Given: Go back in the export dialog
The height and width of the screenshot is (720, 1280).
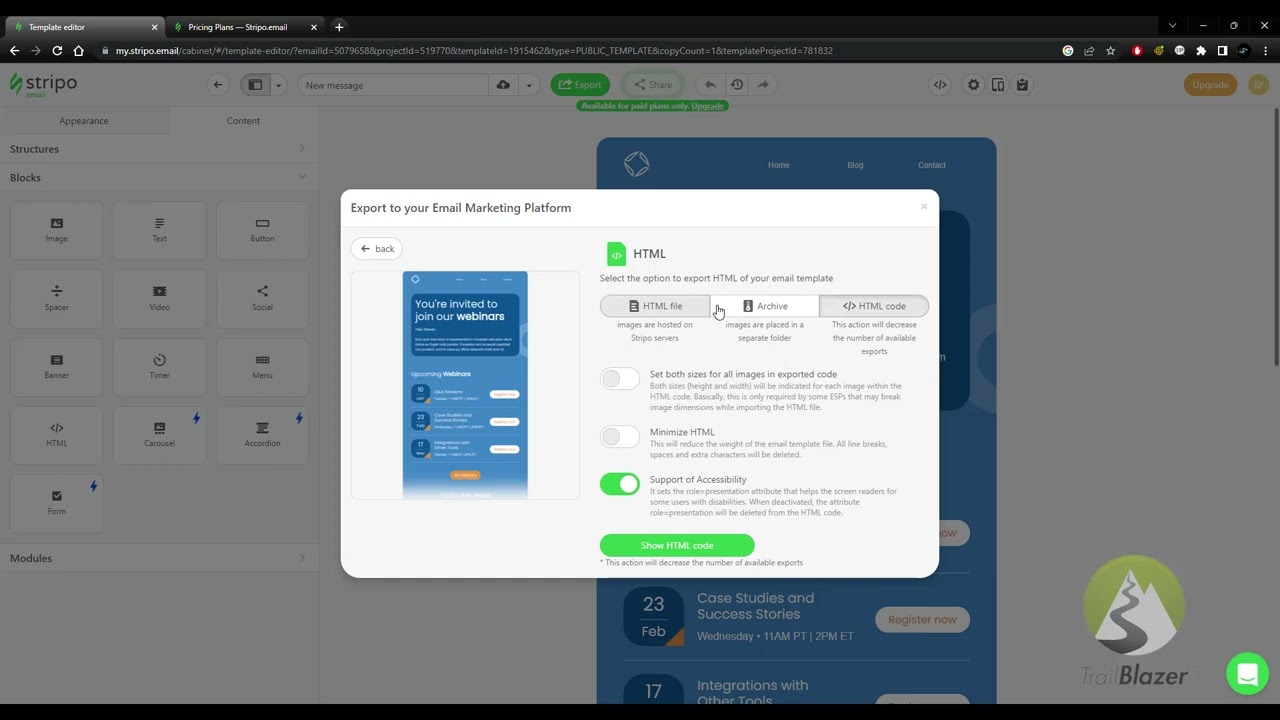Looking at the screenshot, I should [377, 249].
